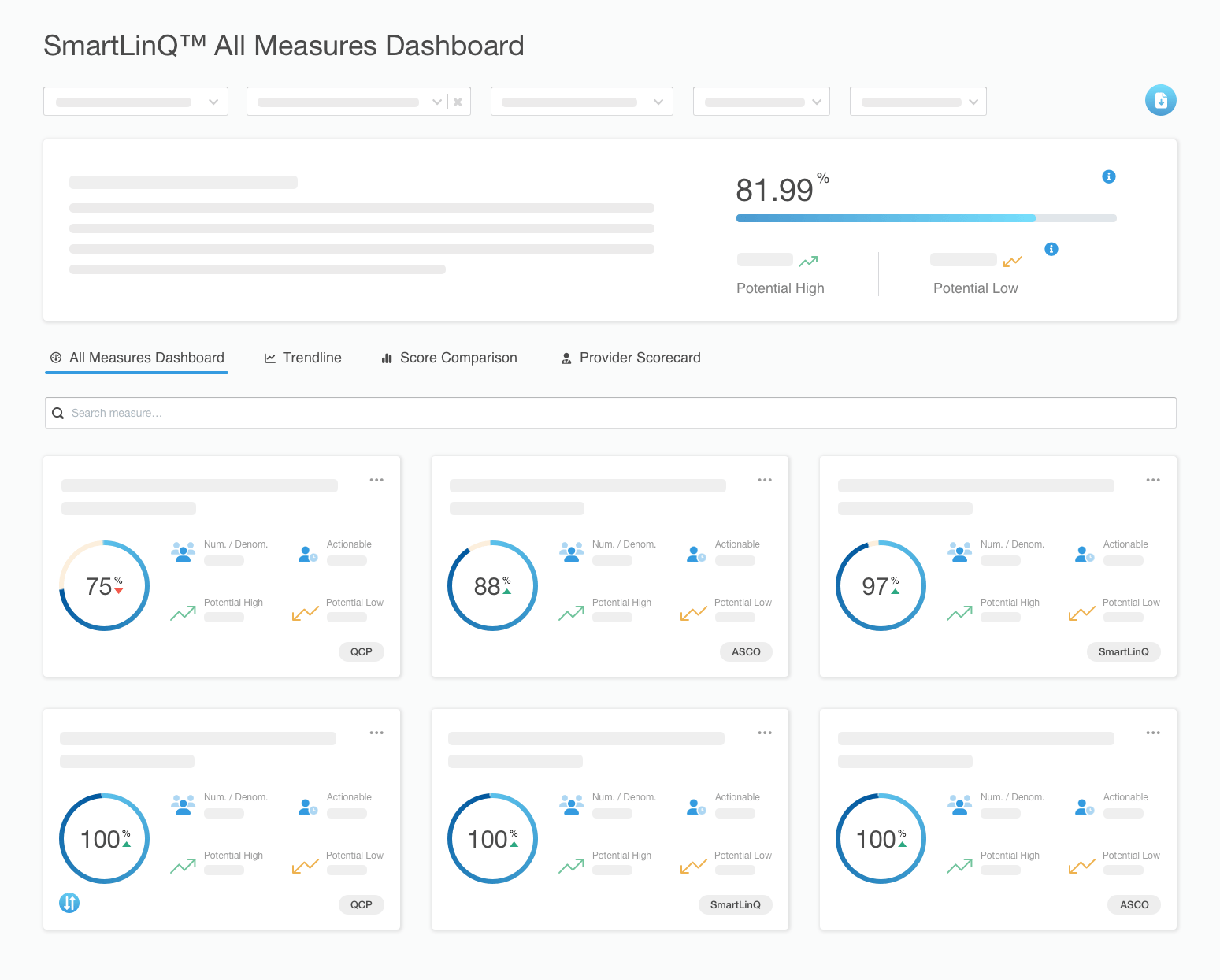Go to the Provider Scorecard tab
Screen dimensions: 1220x980
(x=631, y=358)
